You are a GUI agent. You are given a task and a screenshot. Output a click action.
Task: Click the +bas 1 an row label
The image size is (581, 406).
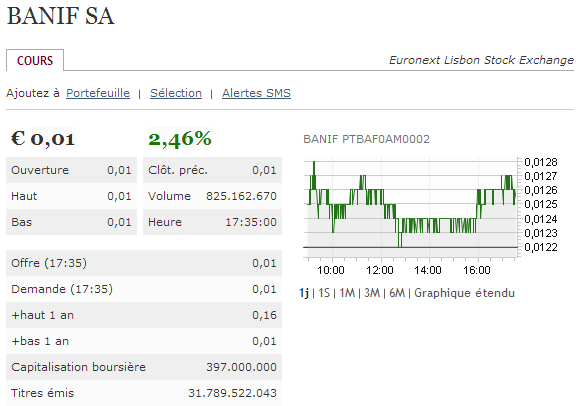(x=40, y=341)
